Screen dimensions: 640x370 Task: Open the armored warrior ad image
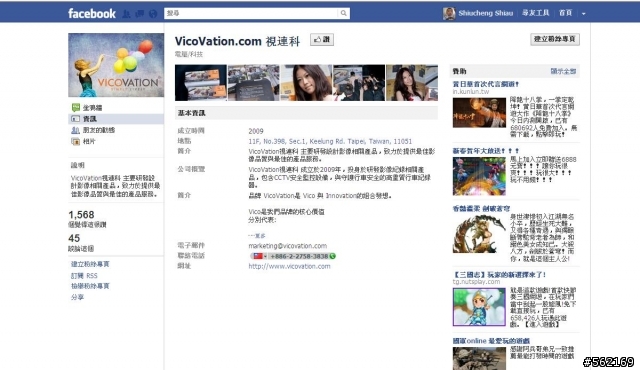pyautogui.click(x=479, y=234)
